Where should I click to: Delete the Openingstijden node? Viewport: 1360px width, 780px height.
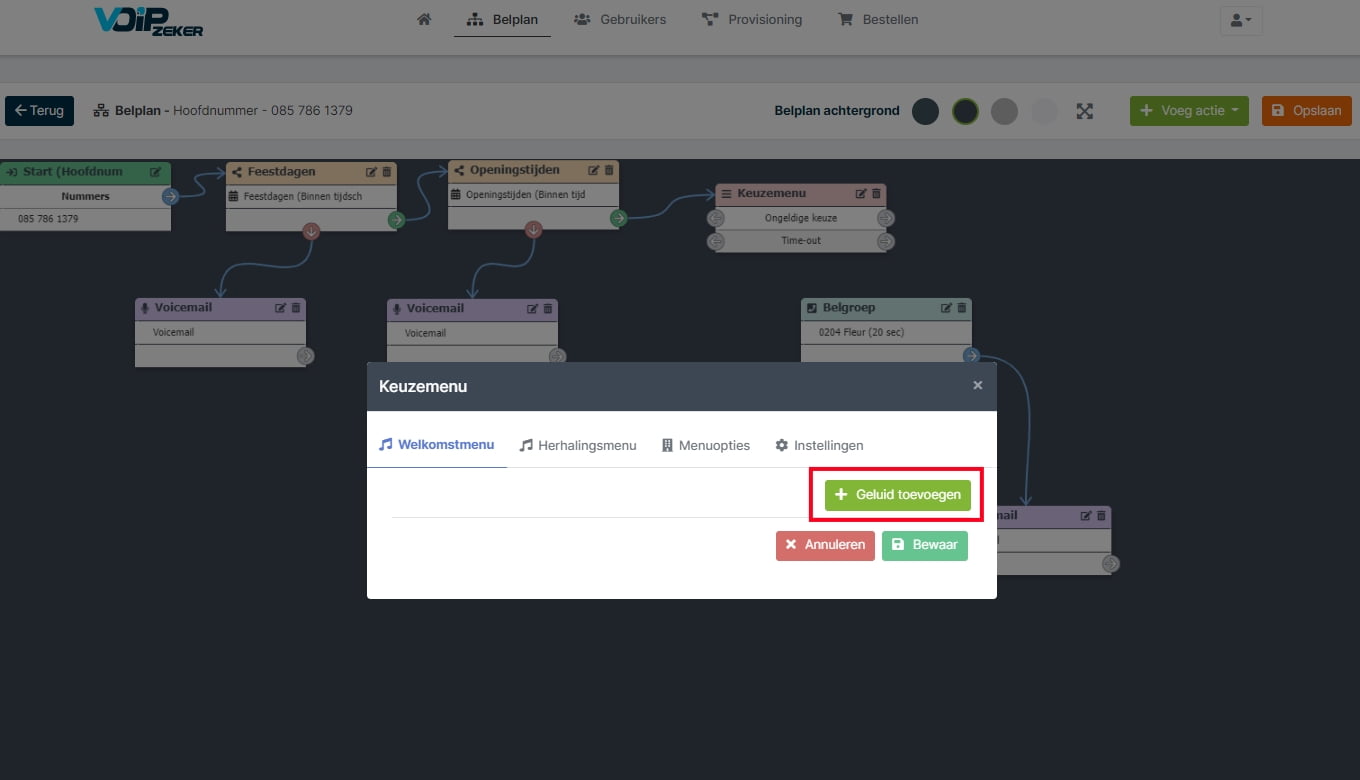coord(609,171)
